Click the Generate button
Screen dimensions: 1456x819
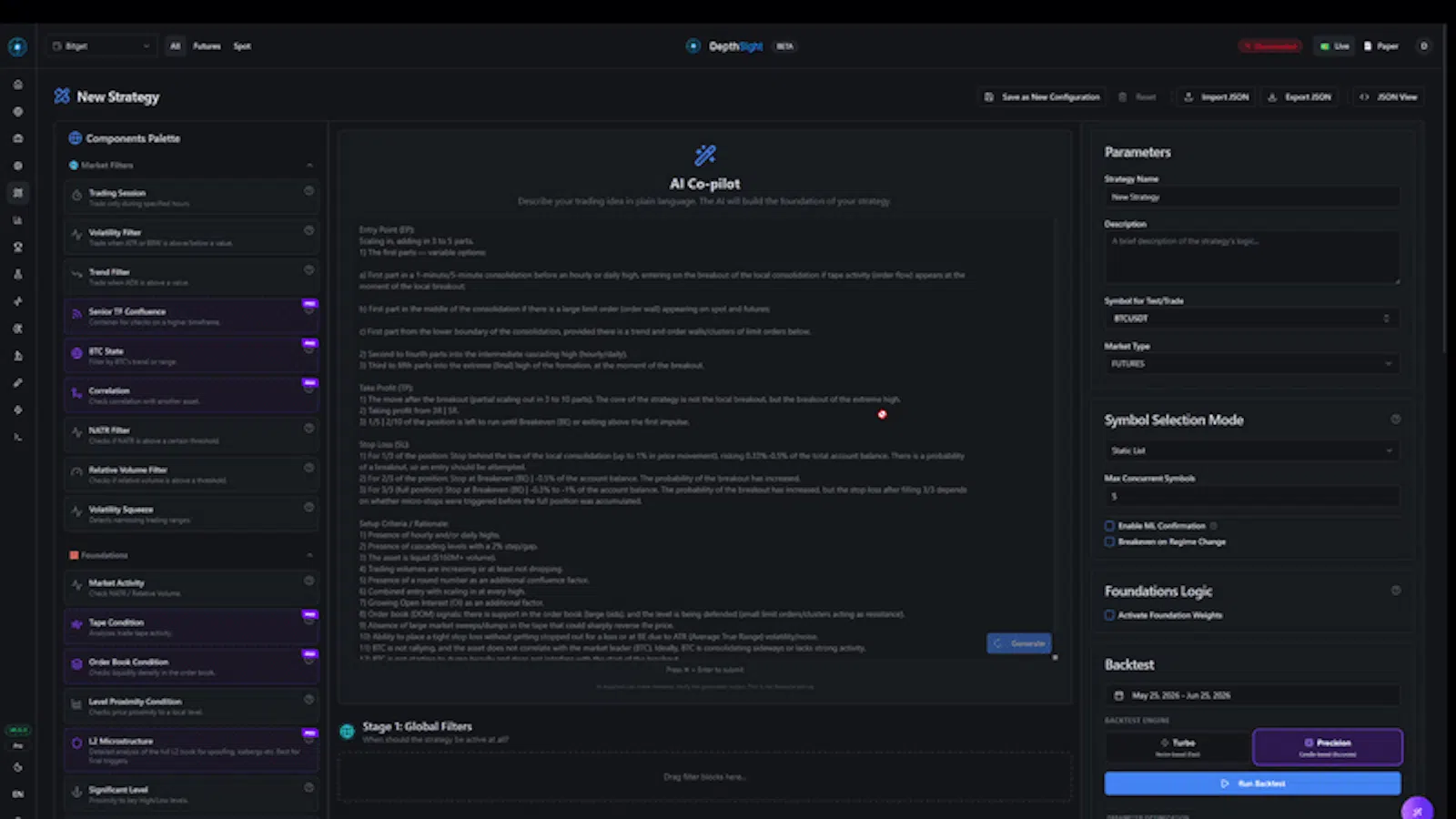point(1019,643)
